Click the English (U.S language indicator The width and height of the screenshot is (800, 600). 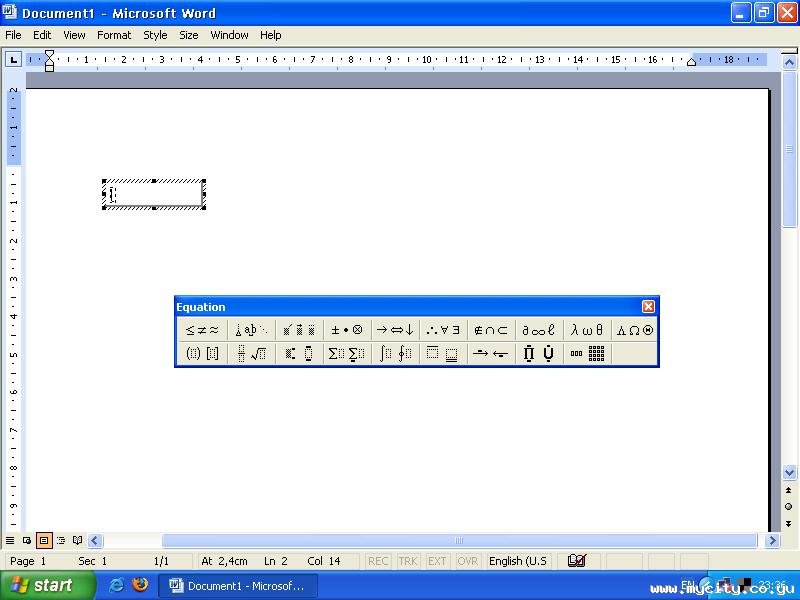coord(518,561)
